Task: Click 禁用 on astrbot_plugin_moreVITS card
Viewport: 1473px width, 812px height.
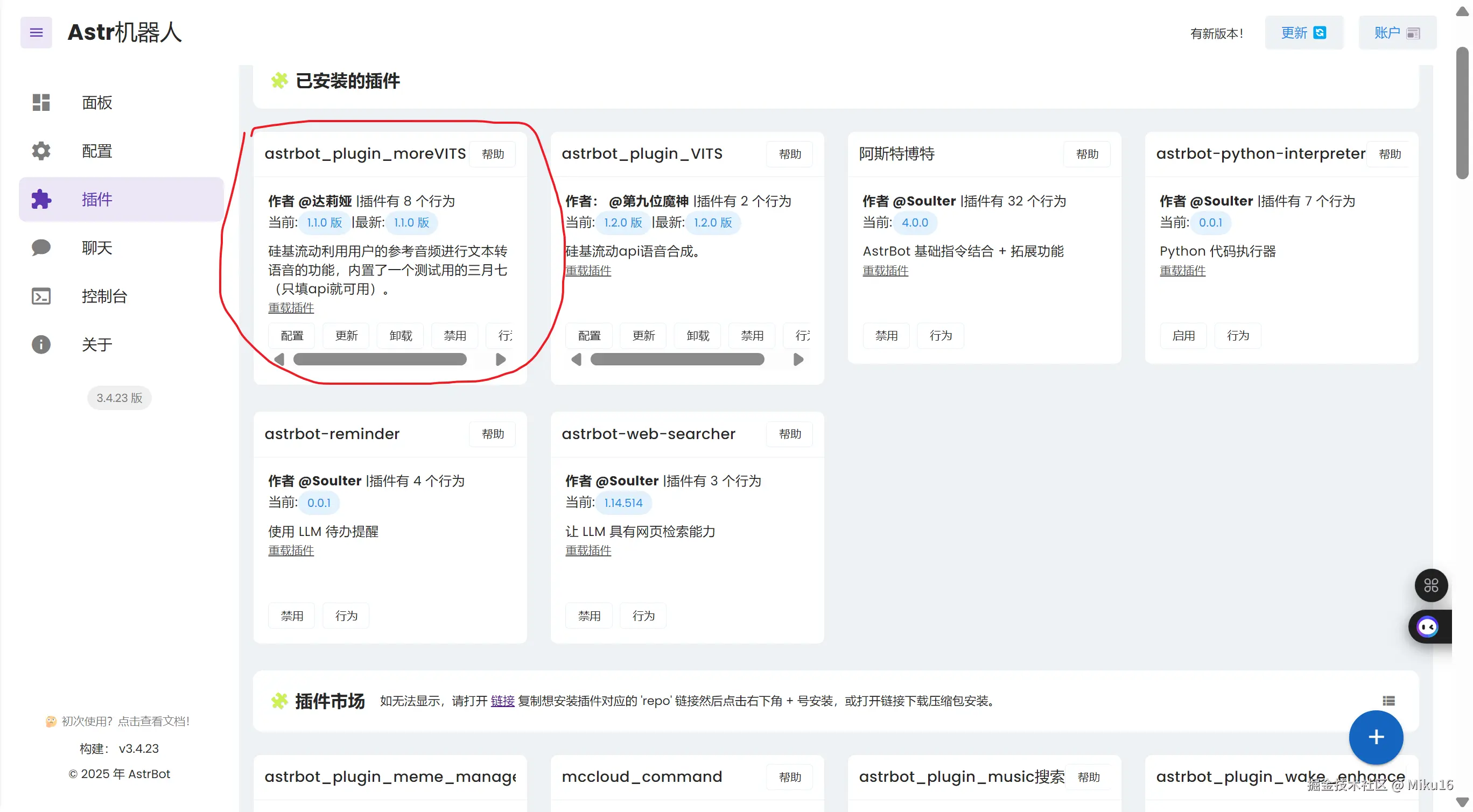Action: tap(454, 335)
